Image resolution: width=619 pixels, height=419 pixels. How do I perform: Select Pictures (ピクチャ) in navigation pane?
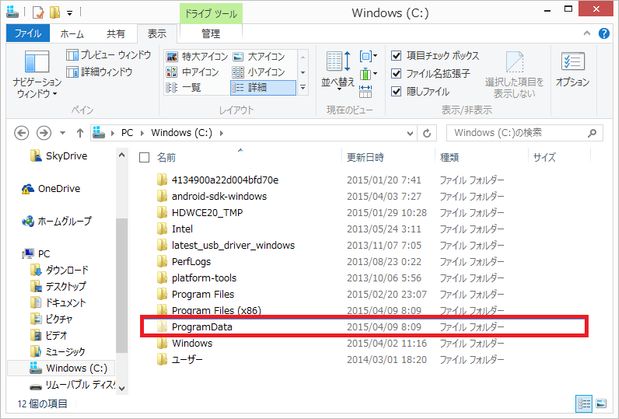[52, 319]
